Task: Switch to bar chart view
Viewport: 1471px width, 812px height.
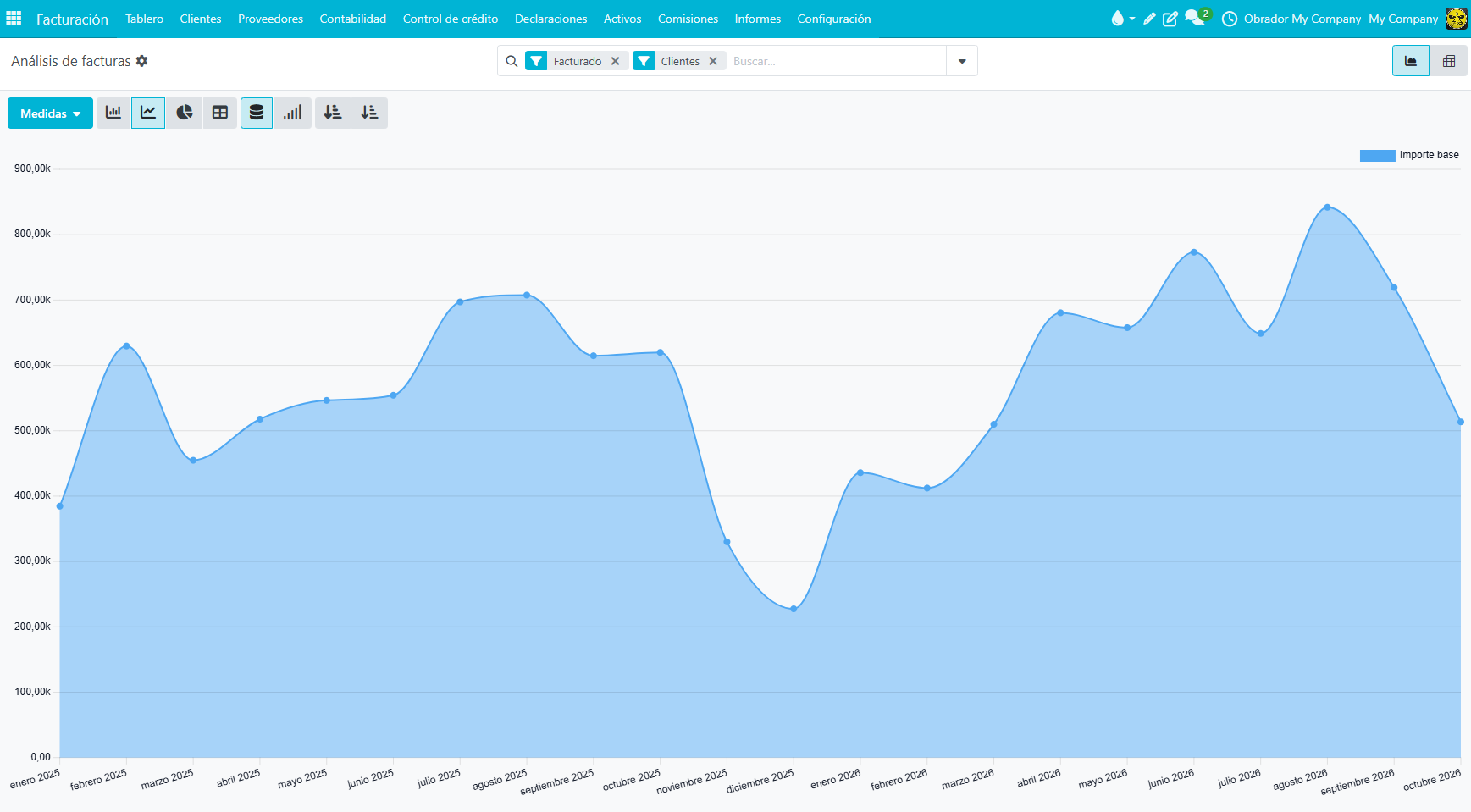Action: 113,113
